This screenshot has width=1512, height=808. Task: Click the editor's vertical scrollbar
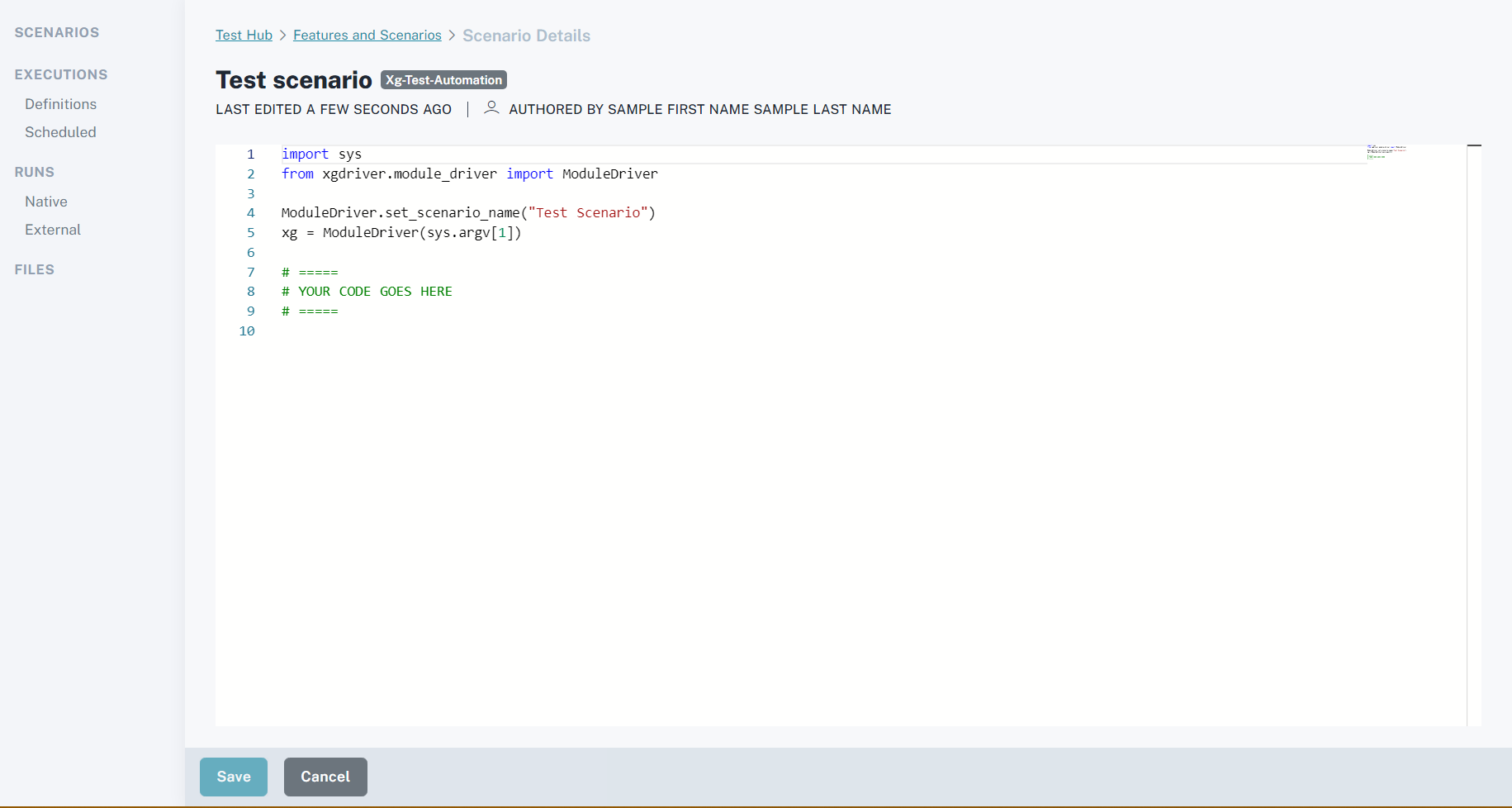(x=1474, y=413)
